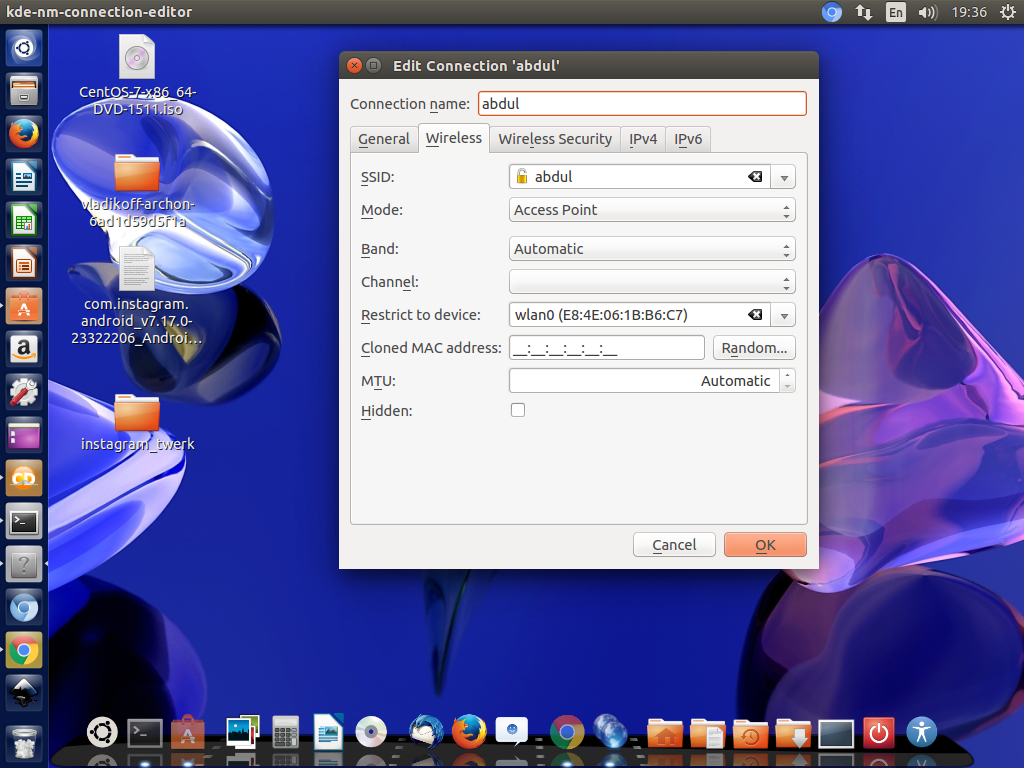Open Ubuntu Software Center in the launcher
Image resolution: width=1024 pixels, height=768 pixels.
coord(24,306)
